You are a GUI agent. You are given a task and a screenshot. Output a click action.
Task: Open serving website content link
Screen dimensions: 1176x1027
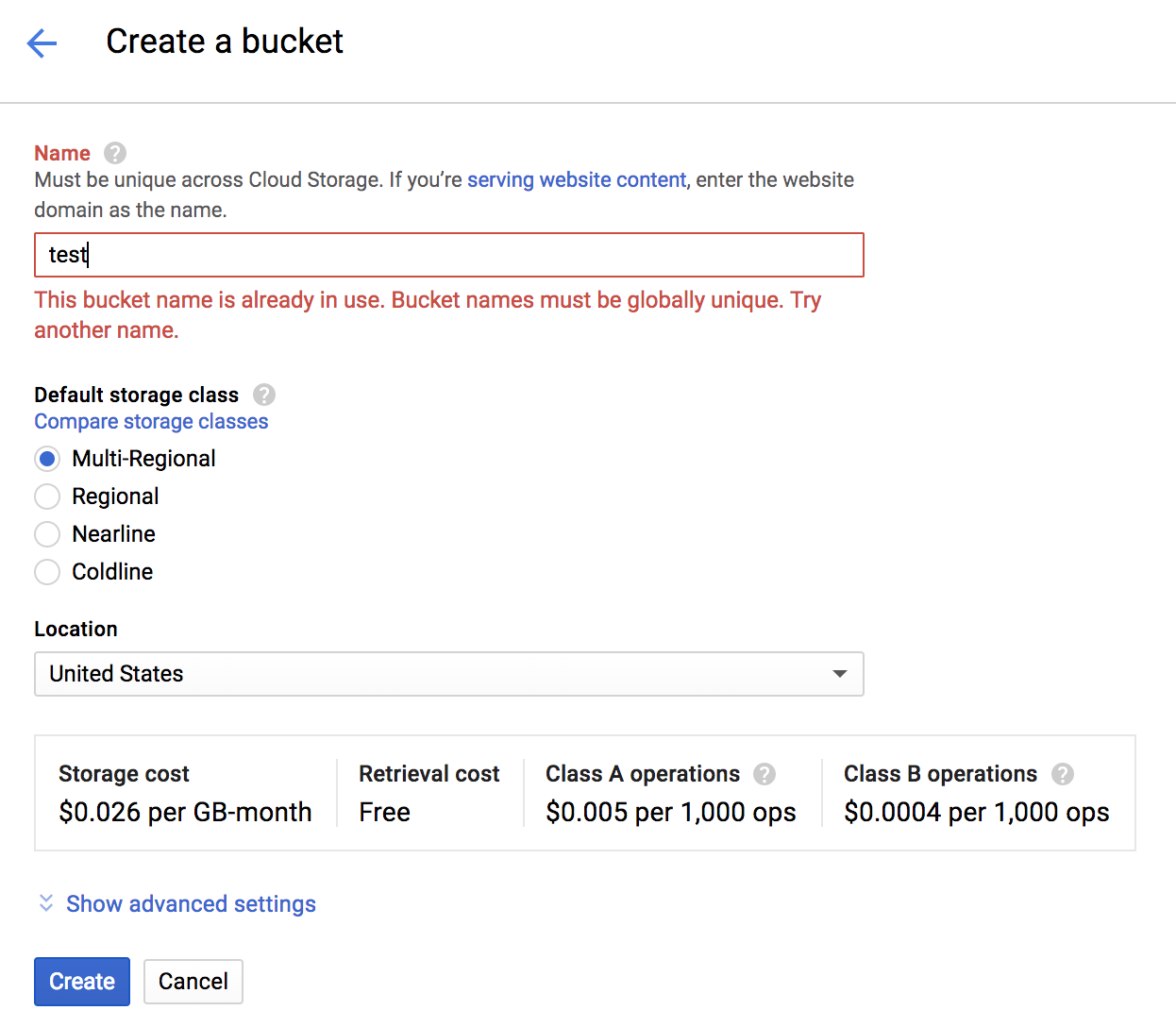577,179
